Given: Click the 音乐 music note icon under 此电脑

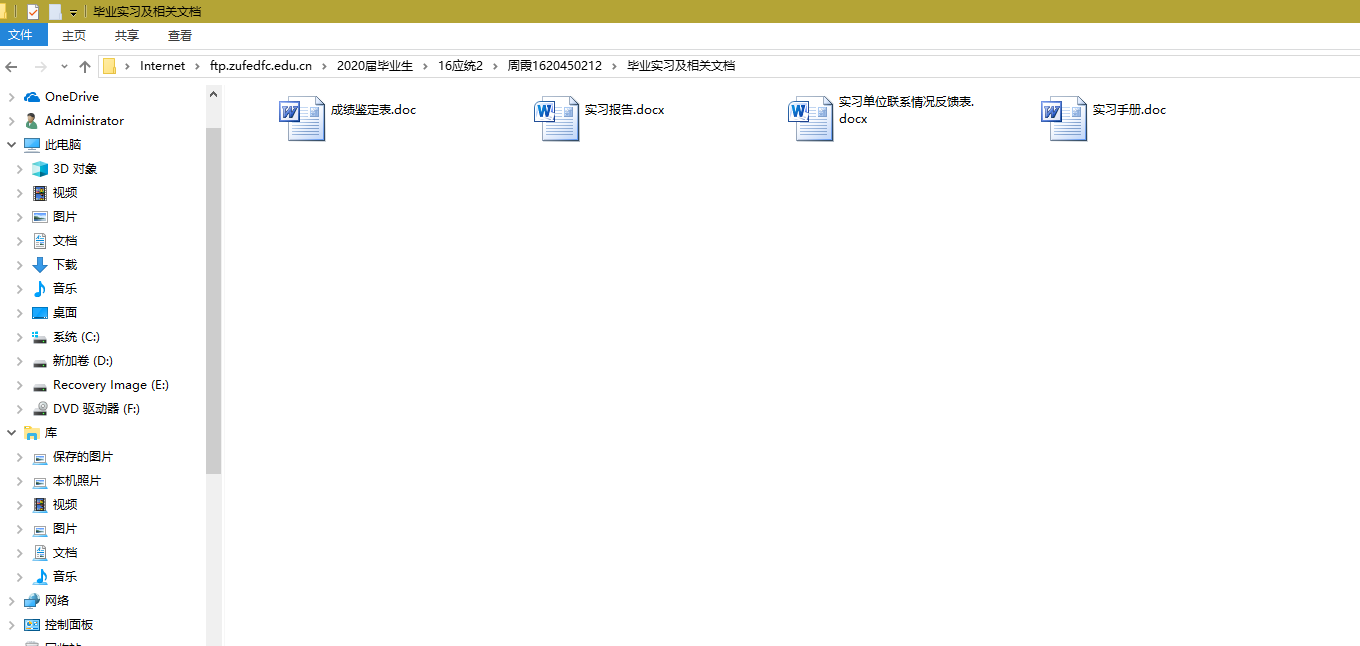Looking at the screenshot, I should 40,289.
